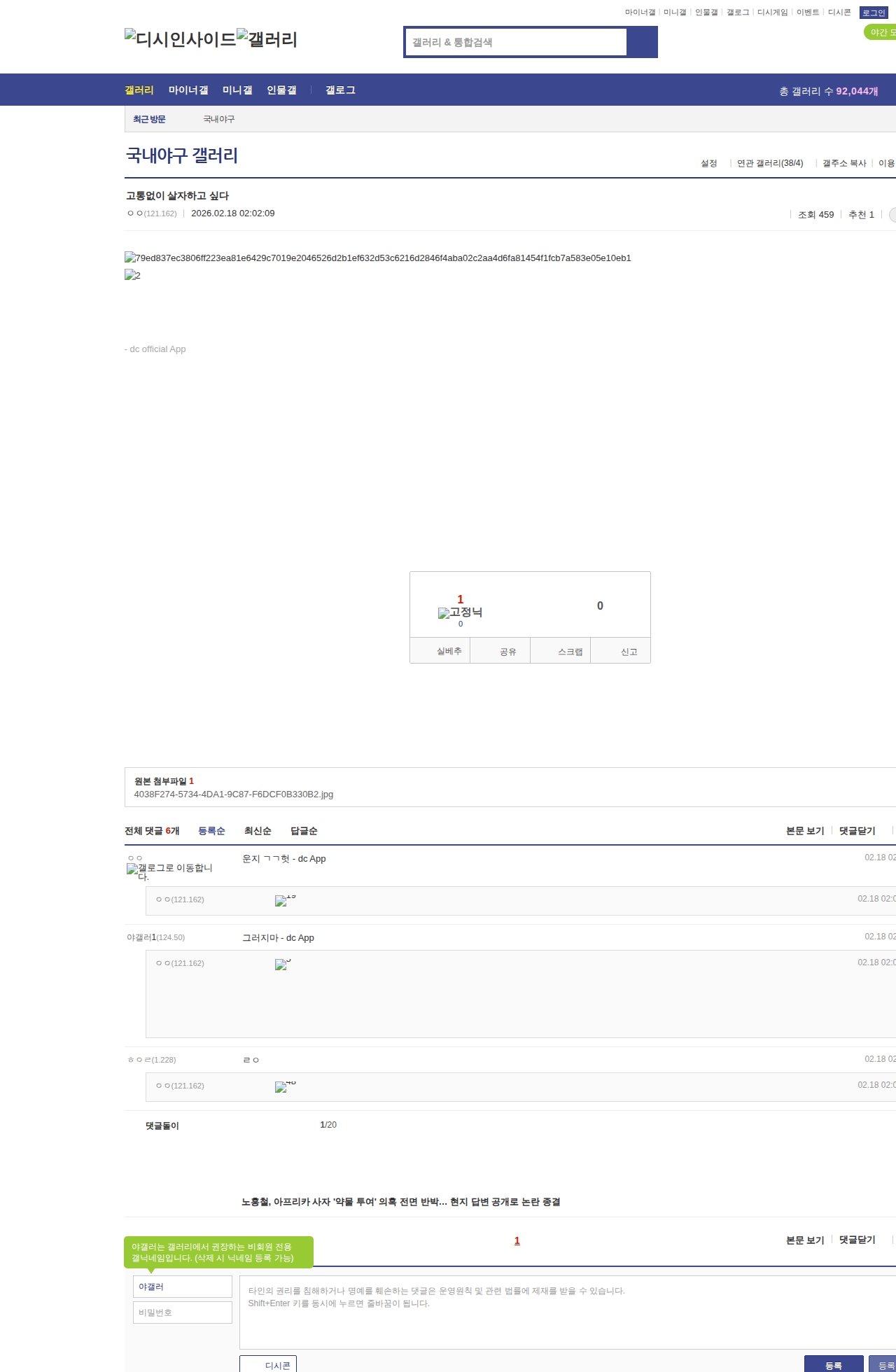Viewport: 896px width, 1372px height.
Task: Click the DCInside logo image
Action: [181, 39]
